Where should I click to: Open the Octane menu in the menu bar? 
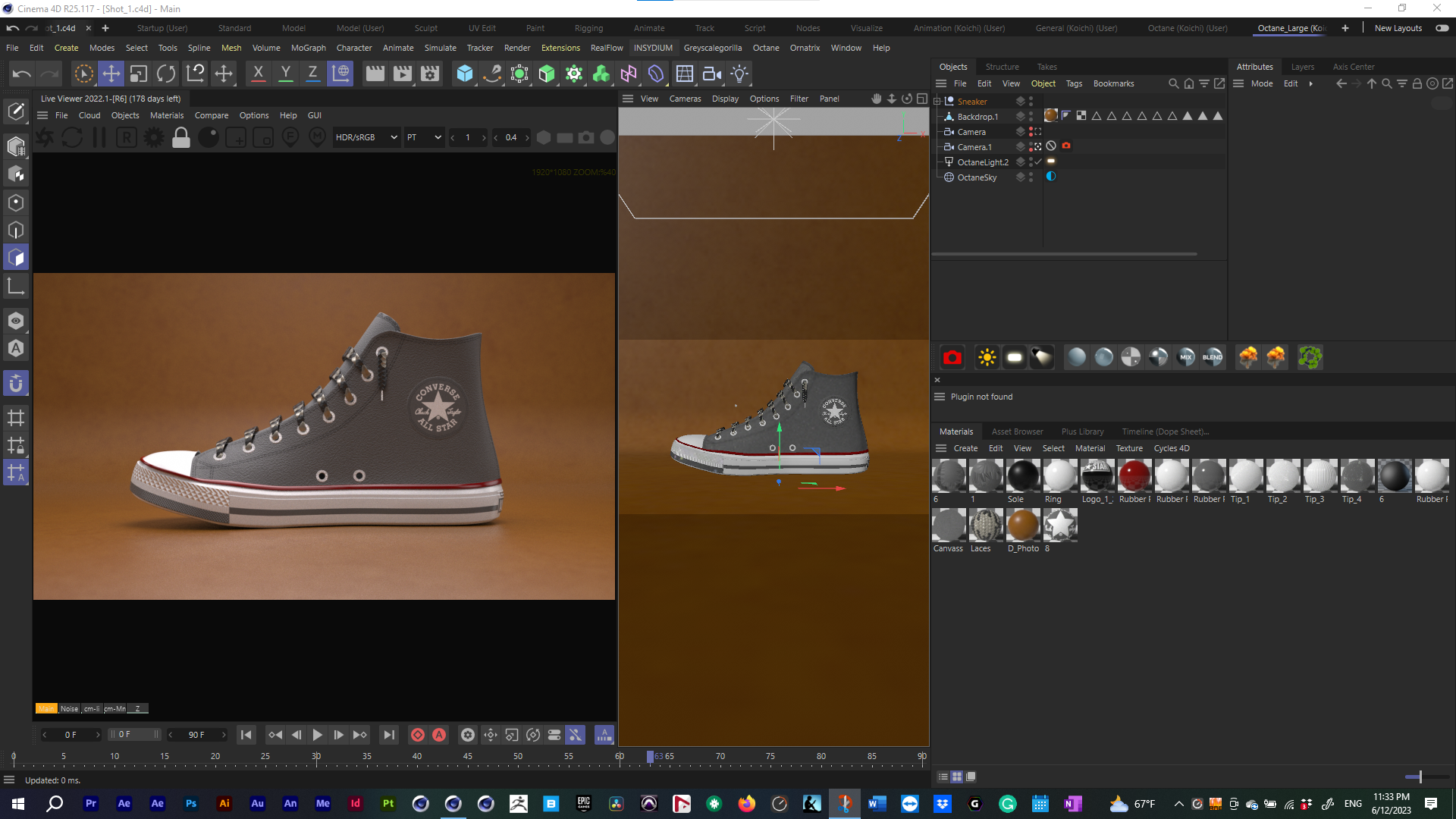(766, 48)
